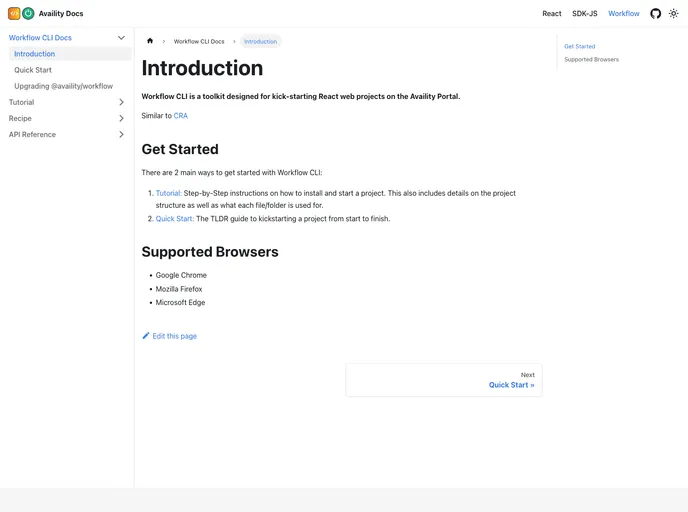This screenshot has height=512, width=688.
Task: Open the SDK-JS navbar item
Action: (x=584, y=14)
